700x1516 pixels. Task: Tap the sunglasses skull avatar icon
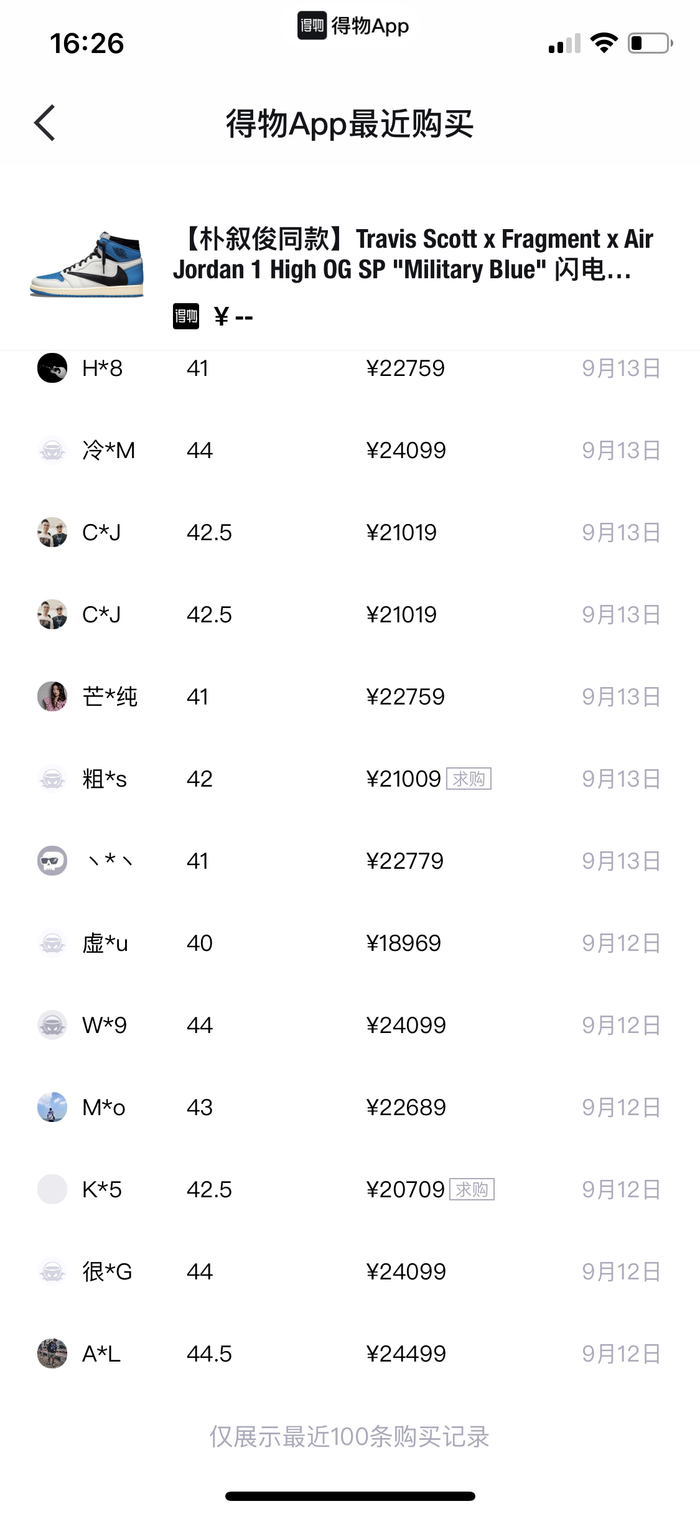[x=52, y=861]
